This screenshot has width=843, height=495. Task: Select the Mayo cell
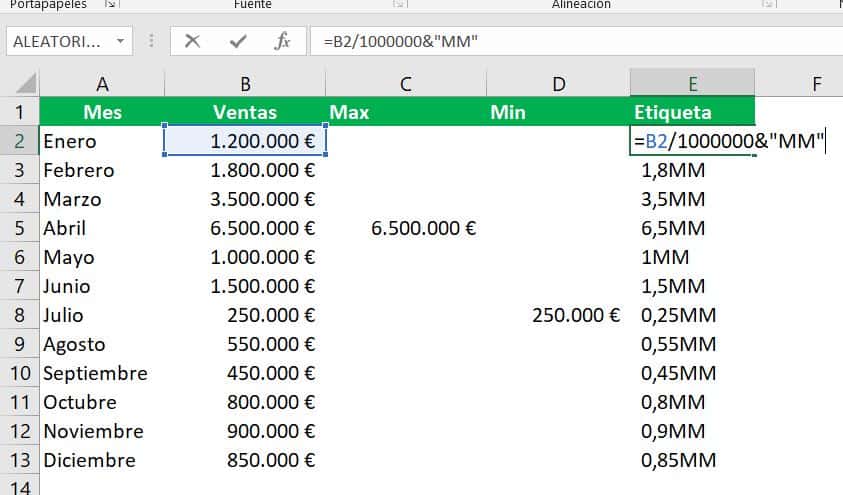(102, 257)
